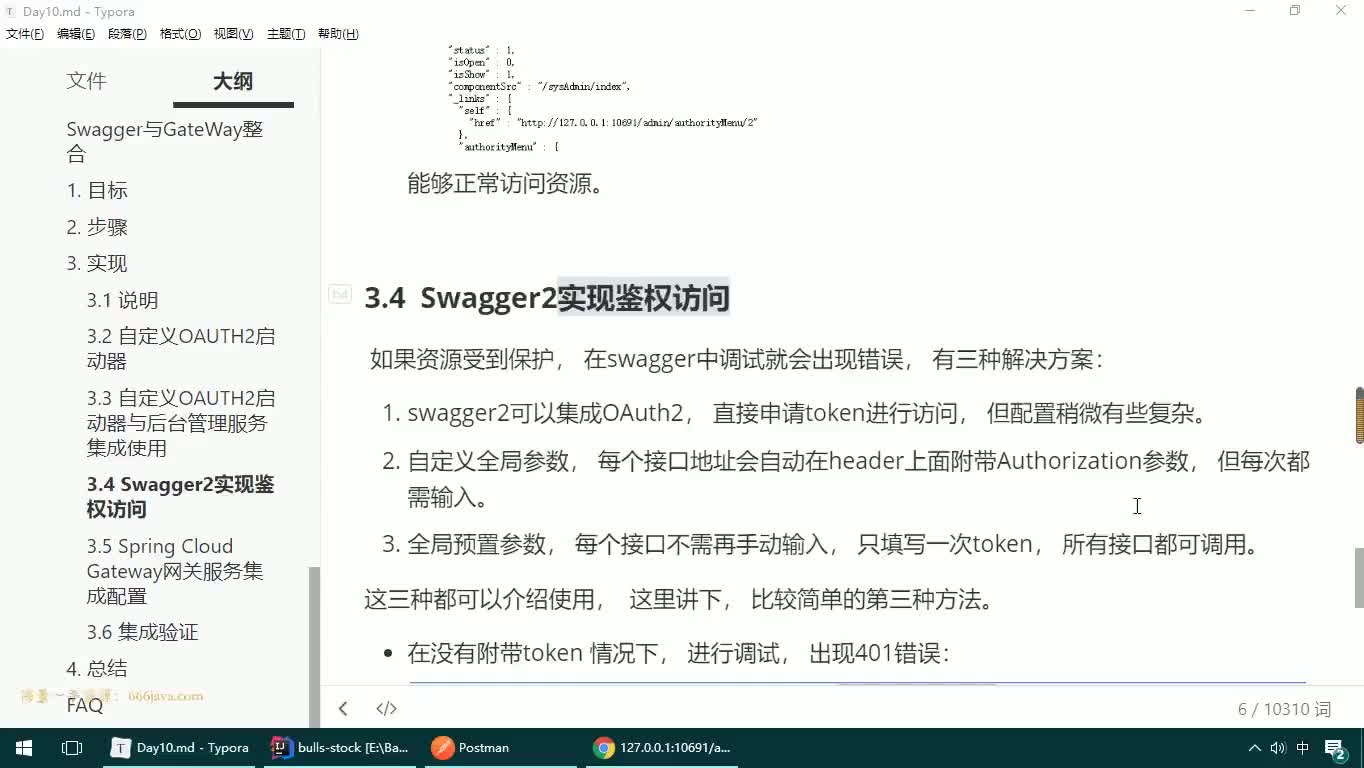Open the 格式(O) menu
This screenshot has width=1364, height=768.
click(180, 34)
